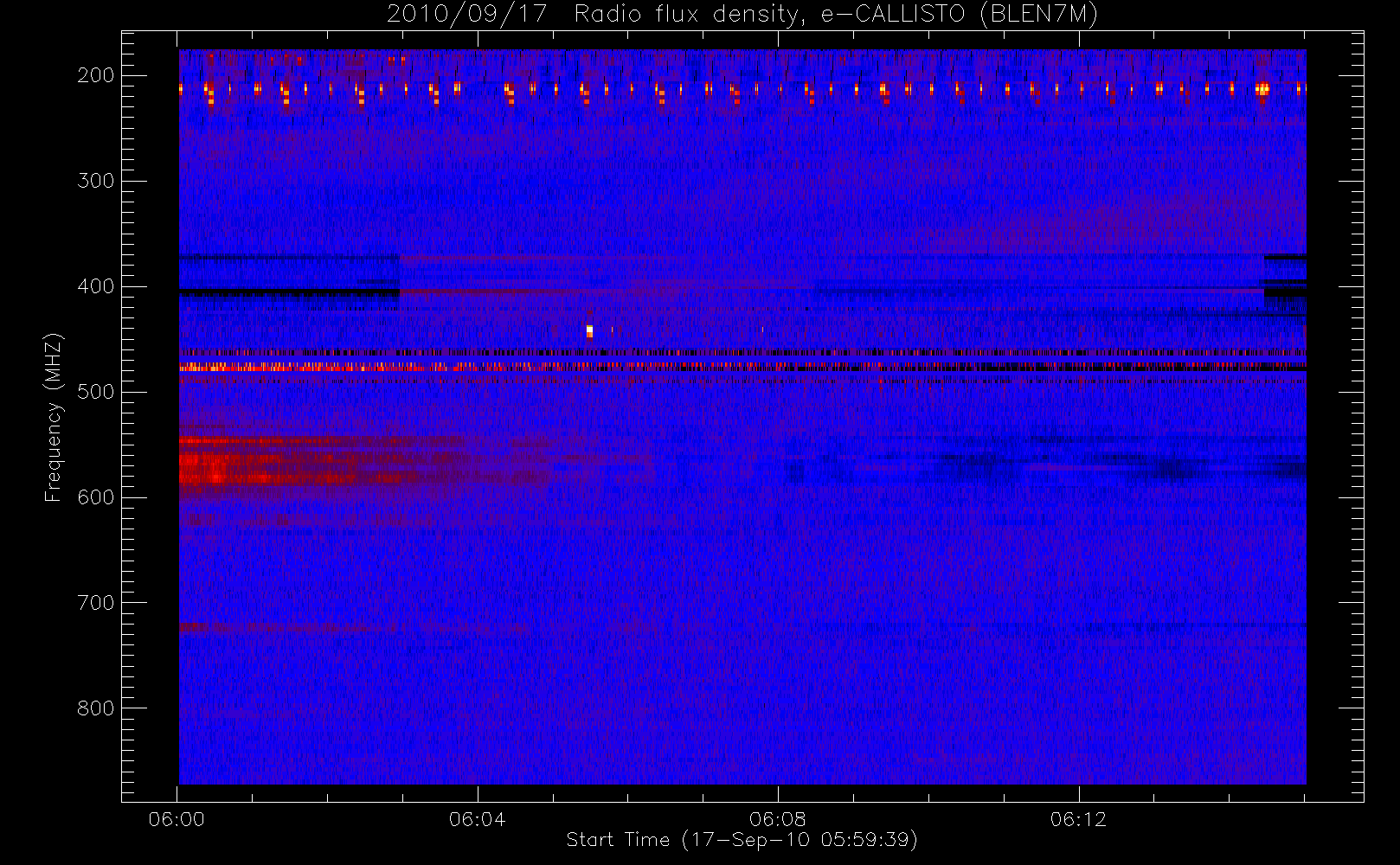Click the 800 frequency tick label
Image resolution: width=1400 pixels, height=865 pixels.
(96, 708)
